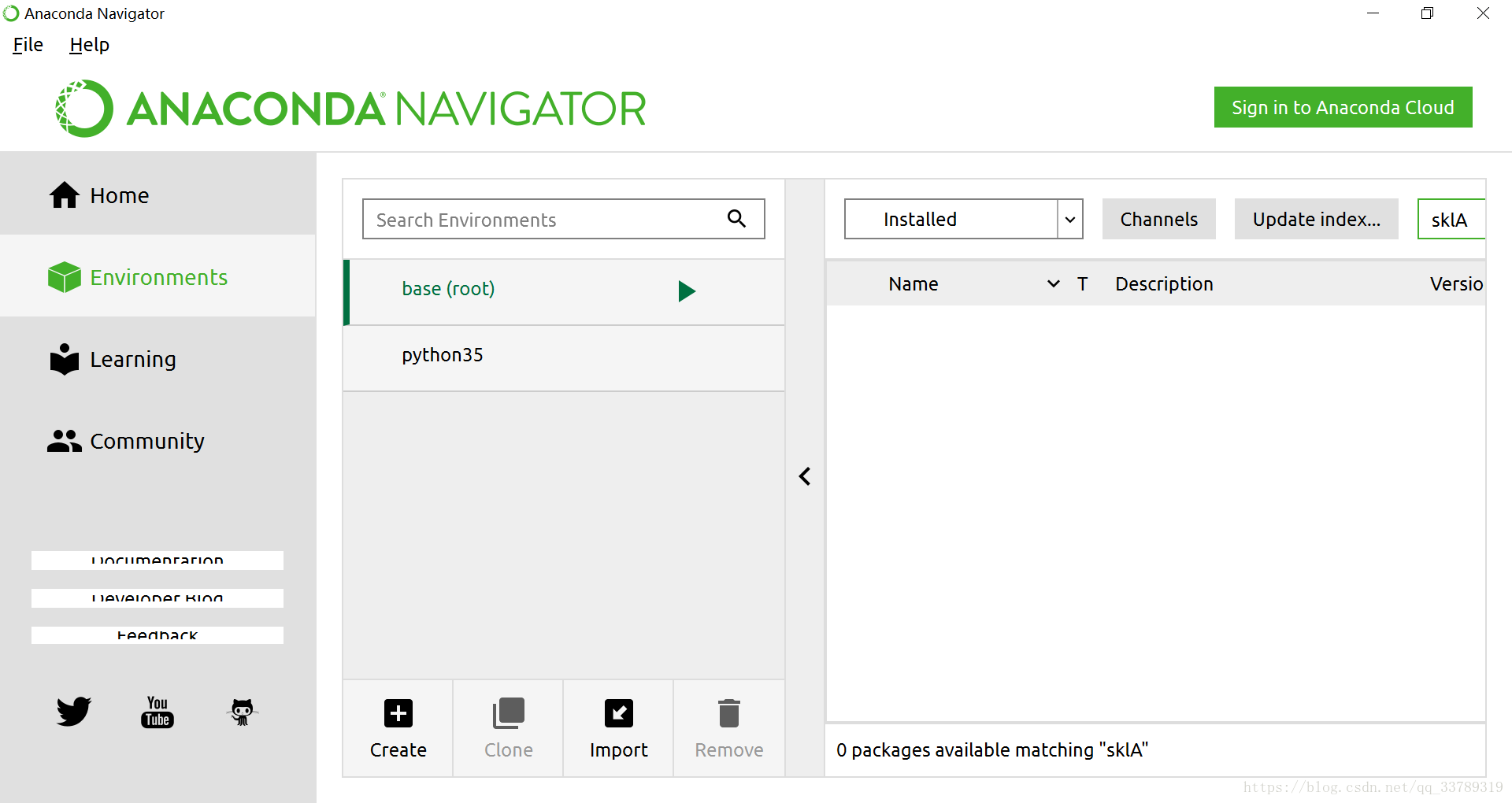
Task: Open the GitHub octocat icon link
Action: point(242,712)
